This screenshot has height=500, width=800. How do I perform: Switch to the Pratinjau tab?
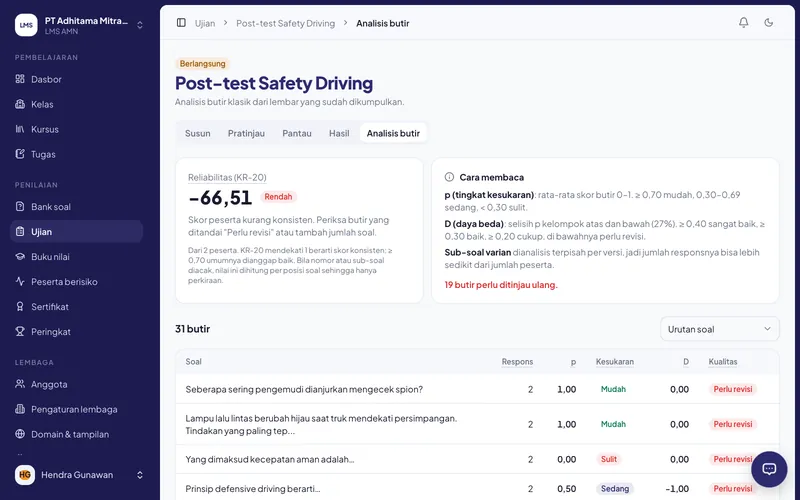click(x=246, y=133)
